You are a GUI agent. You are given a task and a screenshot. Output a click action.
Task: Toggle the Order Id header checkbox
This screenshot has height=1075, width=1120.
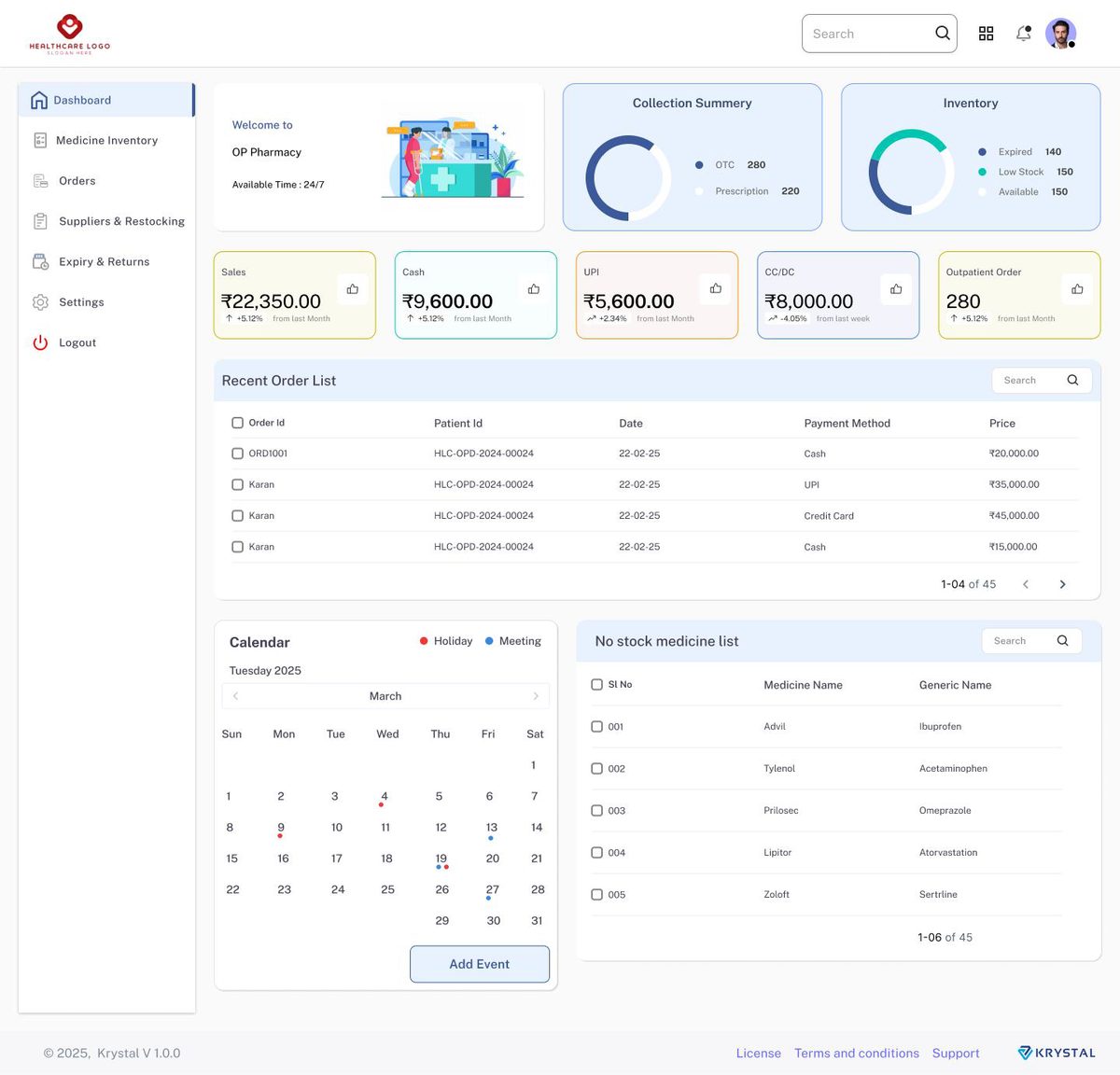237,423
